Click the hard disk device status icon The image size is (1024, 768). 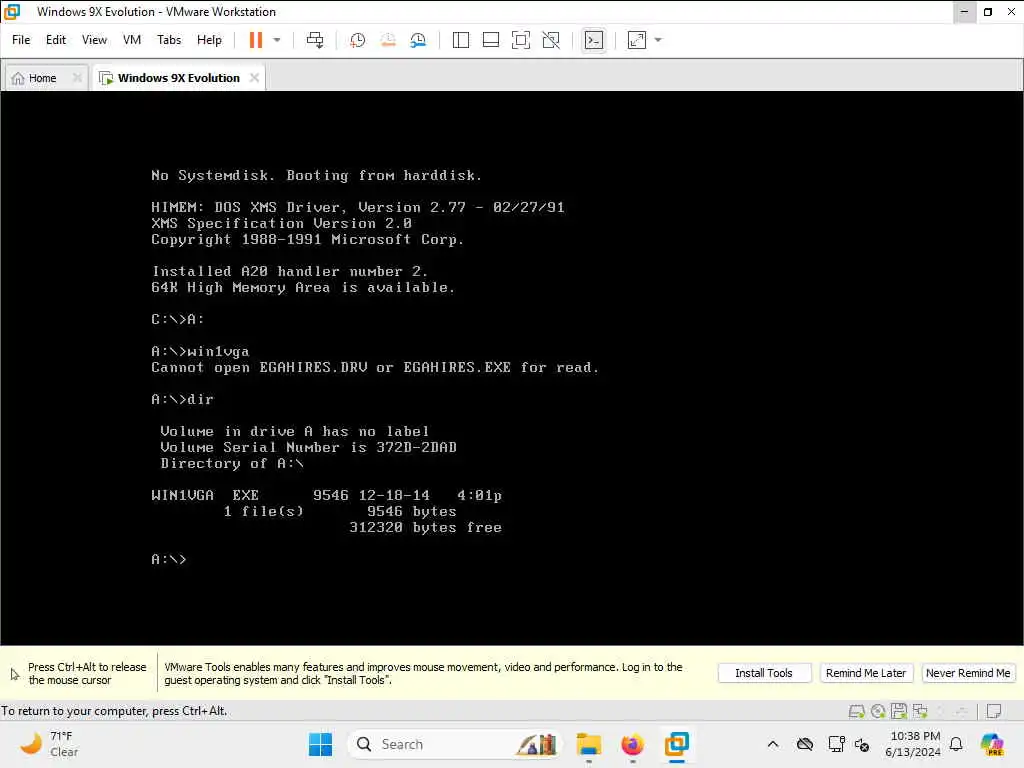point(856,711)
